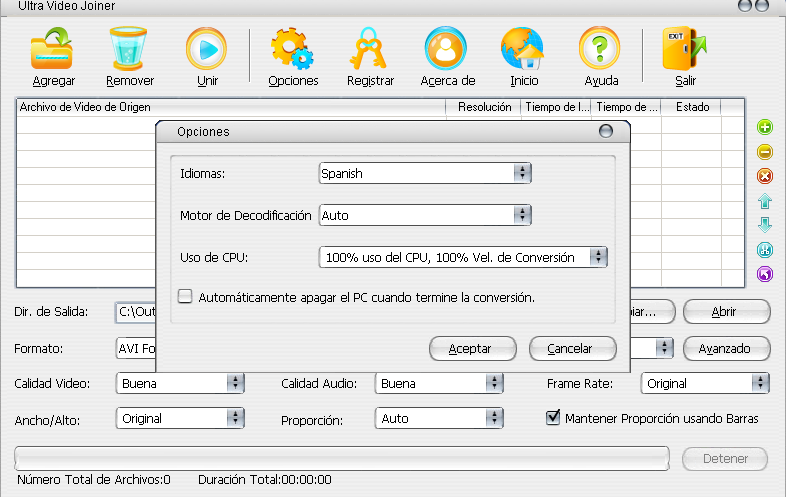Click the Unir play icon
The height and width of the screenshot is (497, 786).
click(x=207, y=49)
